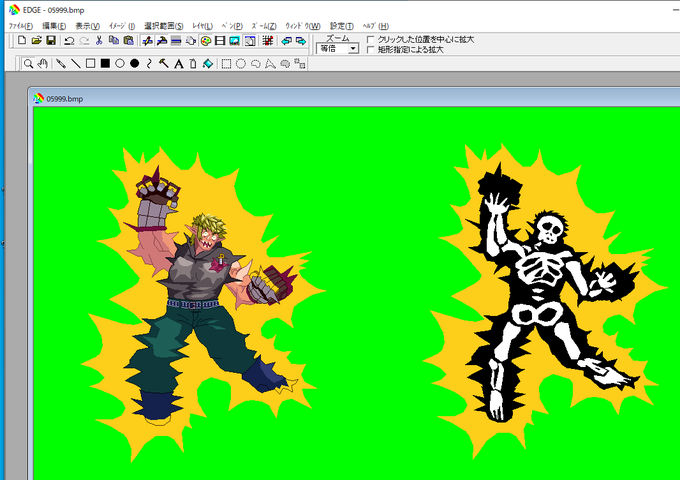Select the filled Ellipse tool

tap(135, 64)
